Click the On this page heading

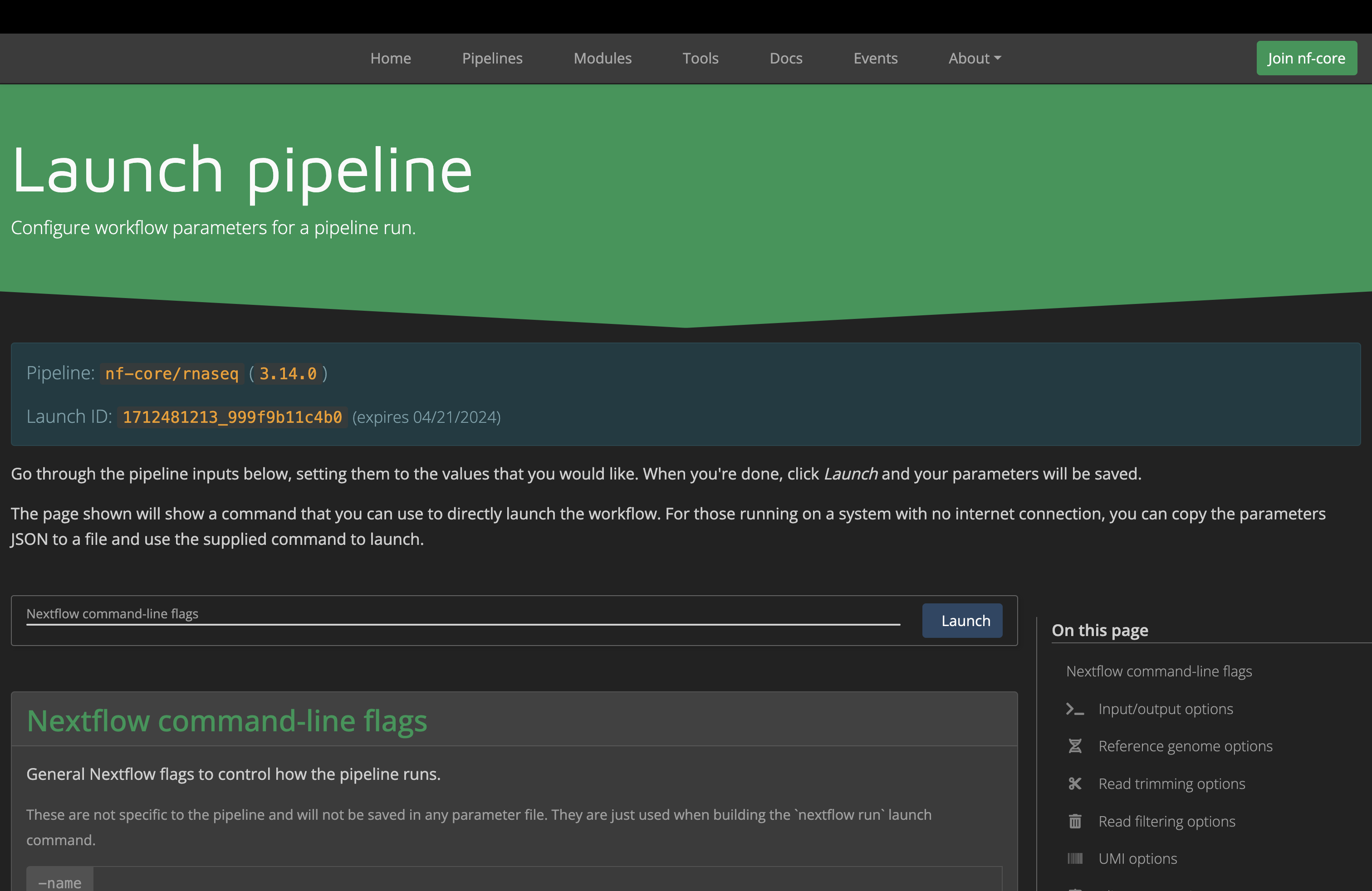[1099, 630]
